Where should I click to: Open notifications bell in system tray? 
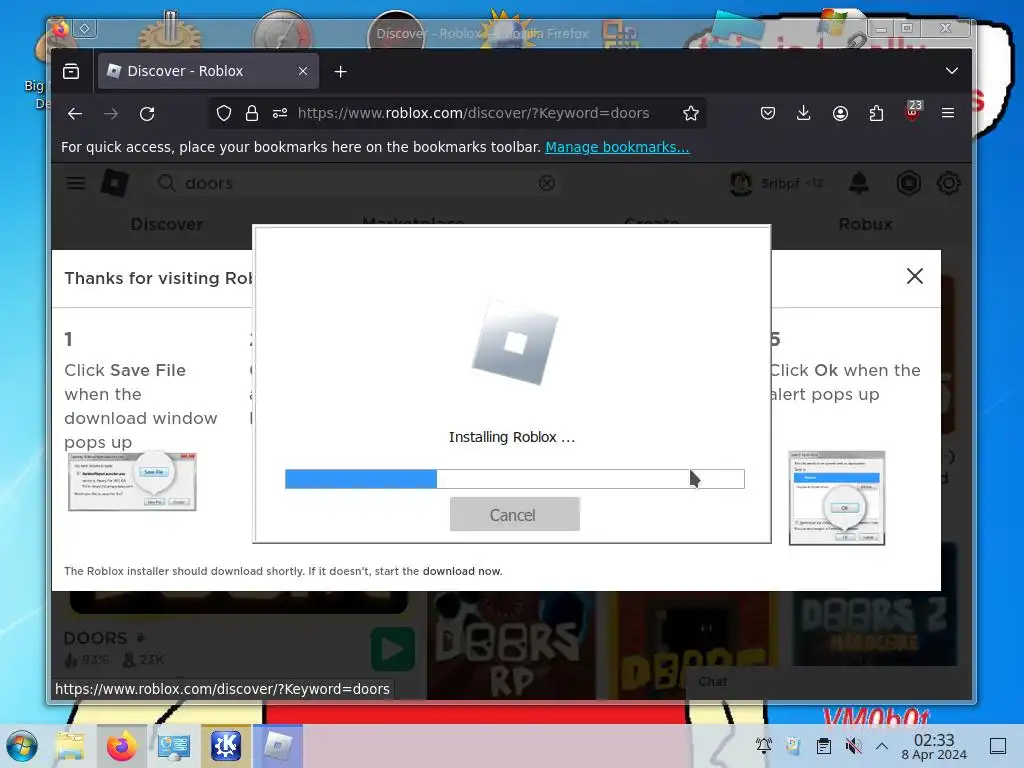(763, 746)
